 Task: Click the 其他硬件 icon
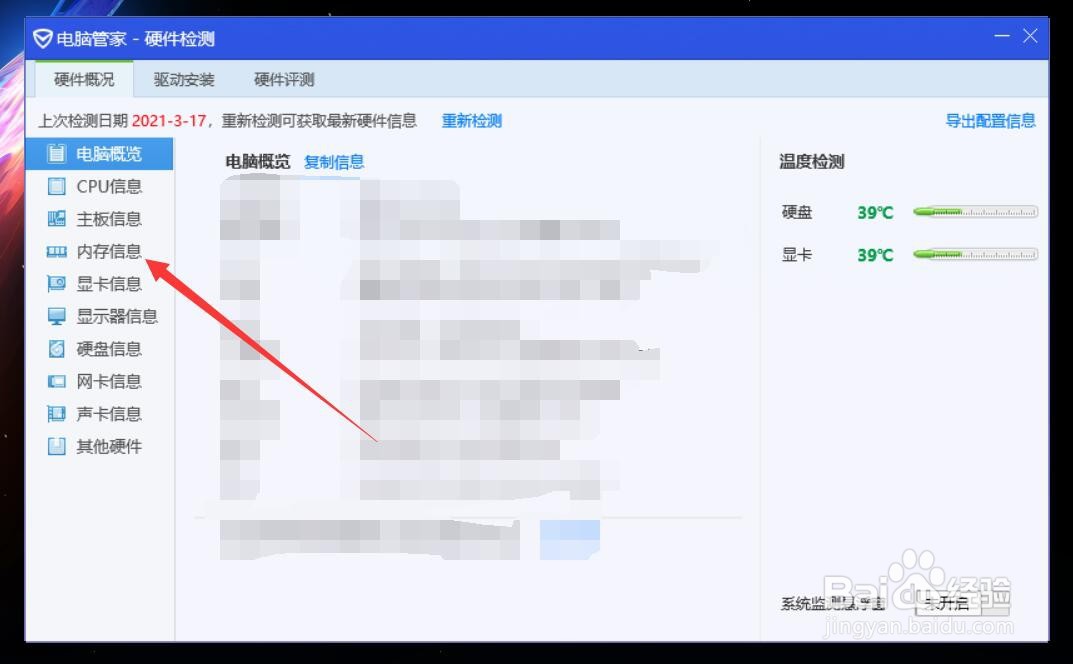tap(56, 446)
